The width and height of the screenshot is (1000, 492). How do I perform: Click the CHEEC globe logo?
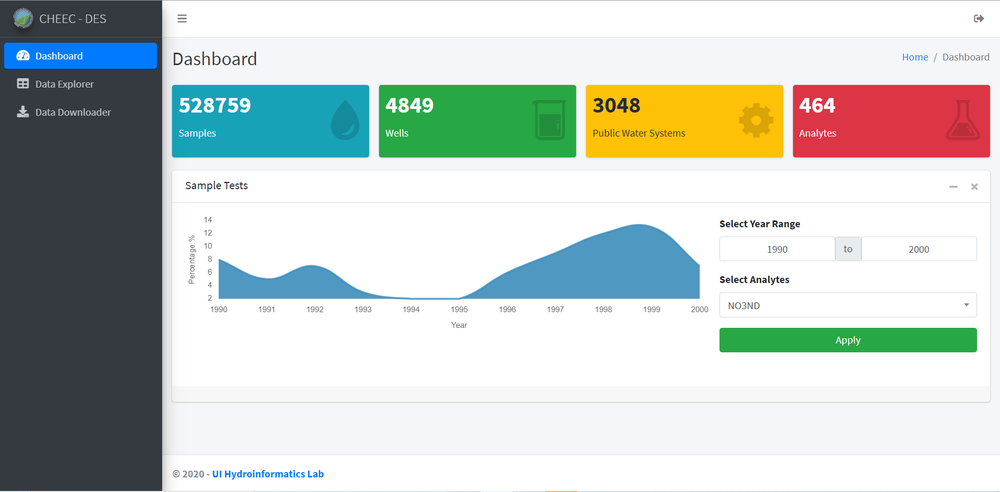22,18
